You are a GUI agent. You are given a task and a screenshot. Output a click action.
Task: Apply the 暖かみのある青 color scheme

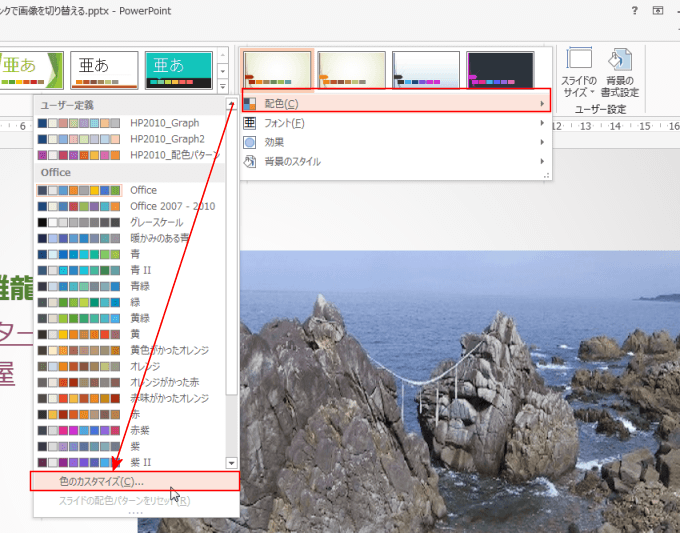click(x=130, y=238)
